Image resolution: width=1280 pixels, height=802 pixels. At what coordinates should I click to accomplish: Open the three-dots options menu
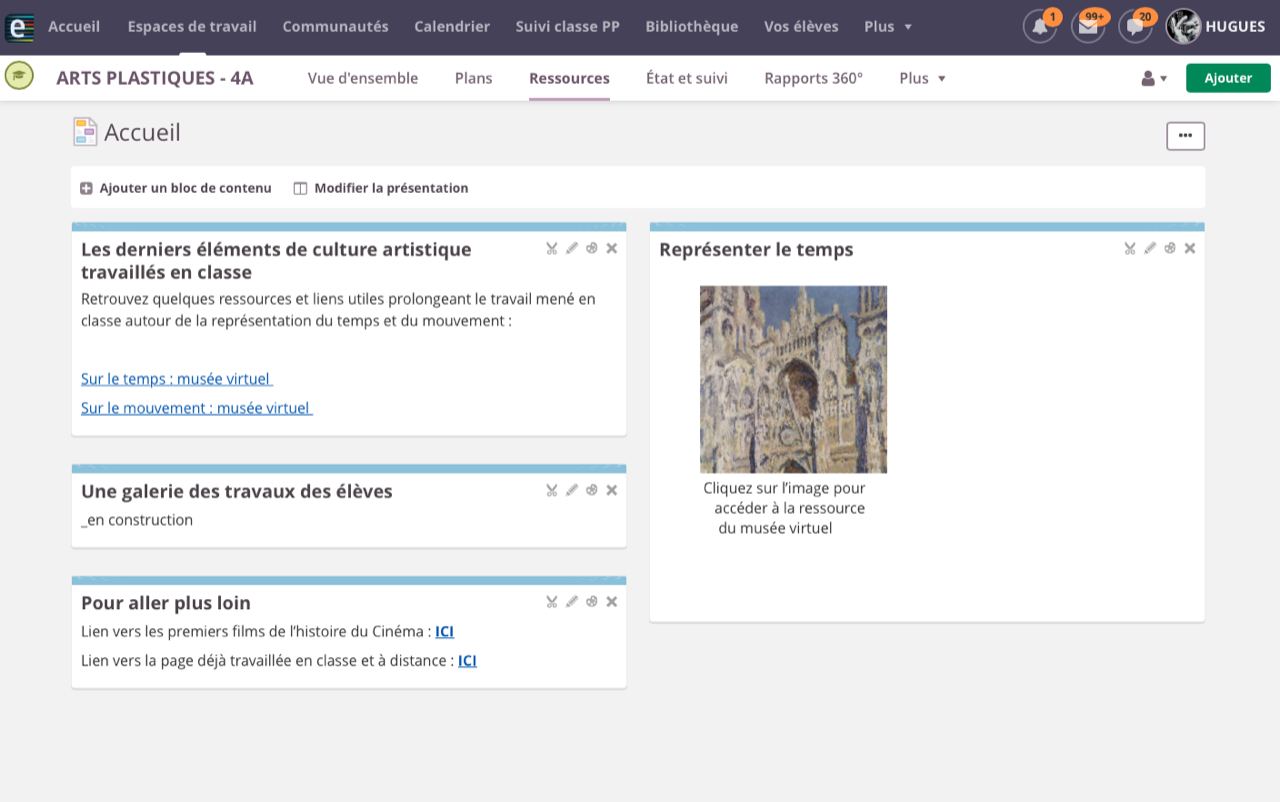(x=1185, y=136)
